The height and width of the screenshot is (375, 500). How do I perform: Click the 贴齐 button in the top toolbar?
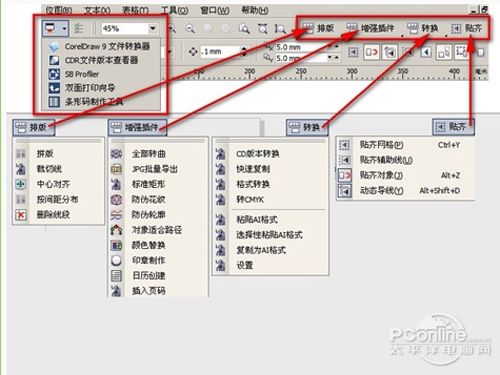pyautogui.click(x=467, y=29)
